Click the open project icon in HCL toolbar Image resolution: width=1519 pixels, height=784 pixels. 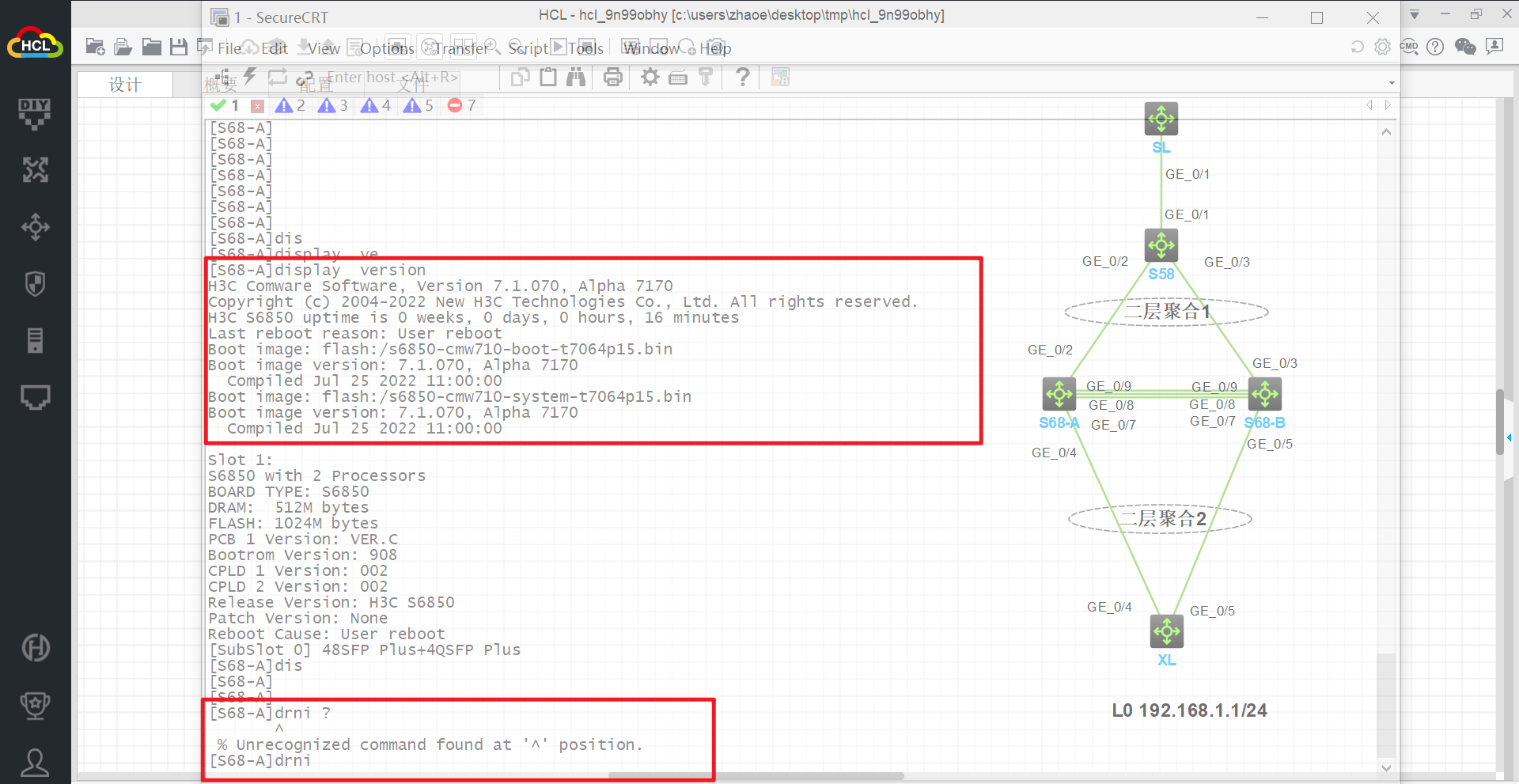(123, 47)
